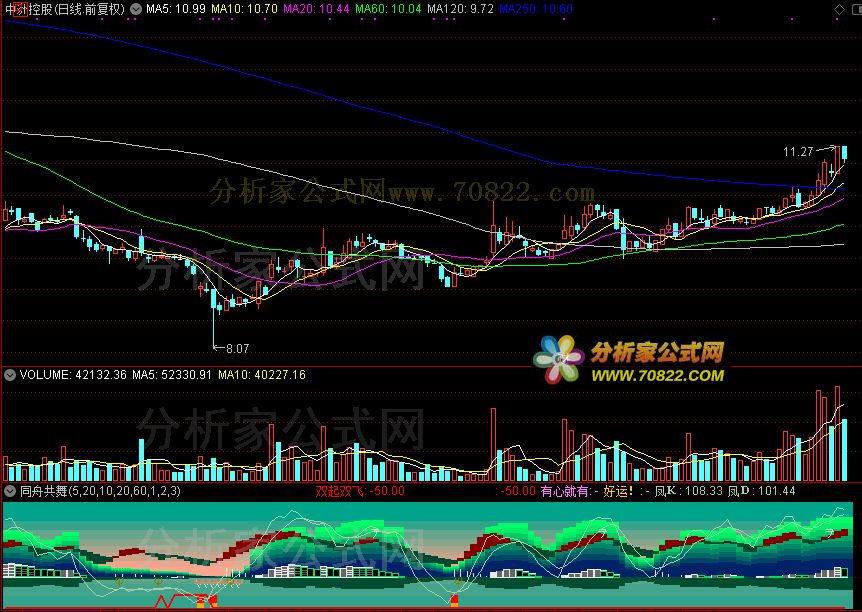
Task: Click the 凤D: 101.44 value
Action: (x=761, y=491)
